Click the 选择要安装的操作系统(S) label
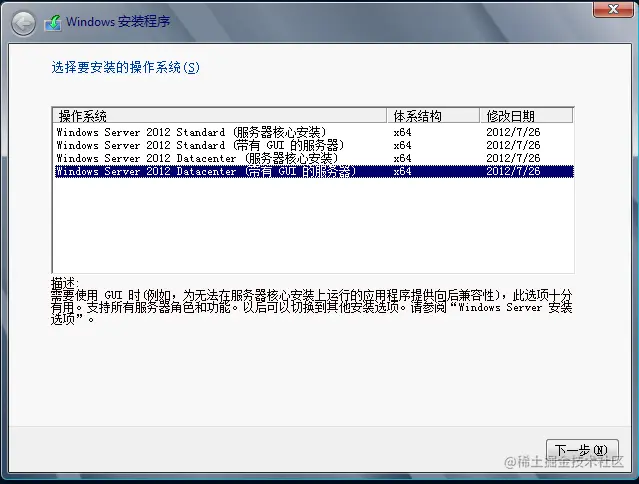The image size is (639, 484). click(x=126, y=67)
